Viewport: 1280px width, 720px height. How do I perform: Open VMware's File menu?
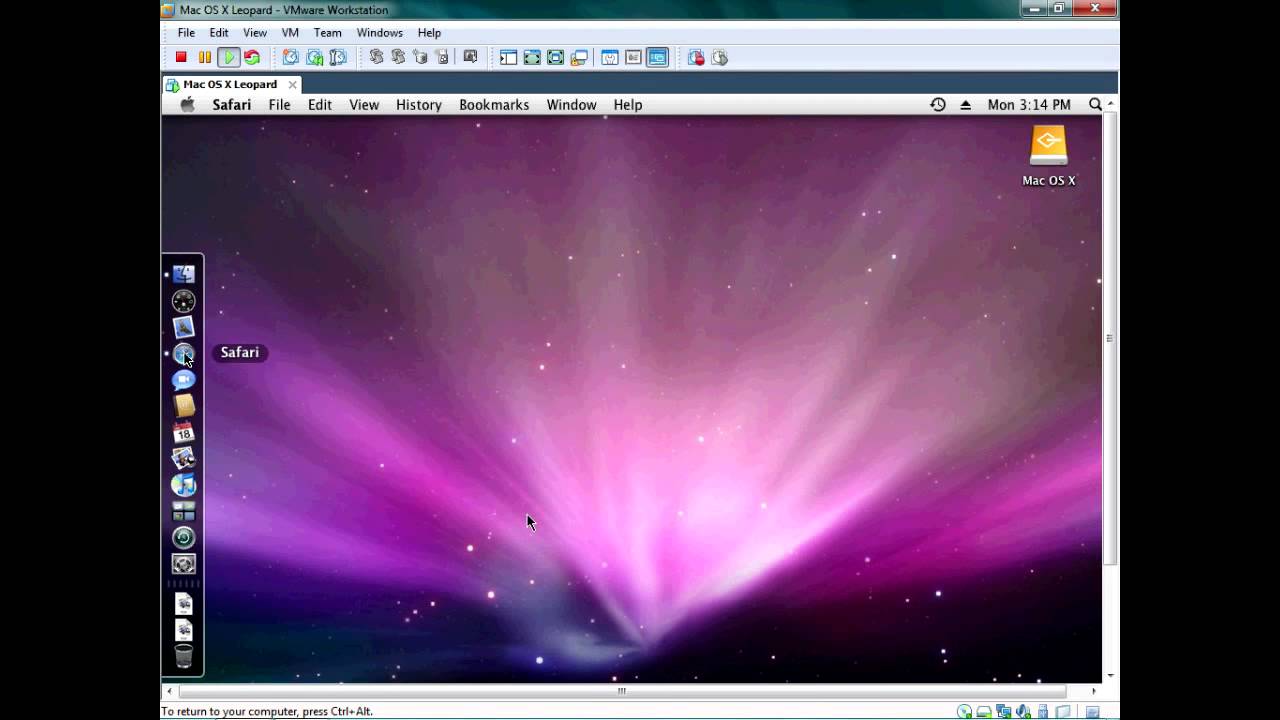187,33
